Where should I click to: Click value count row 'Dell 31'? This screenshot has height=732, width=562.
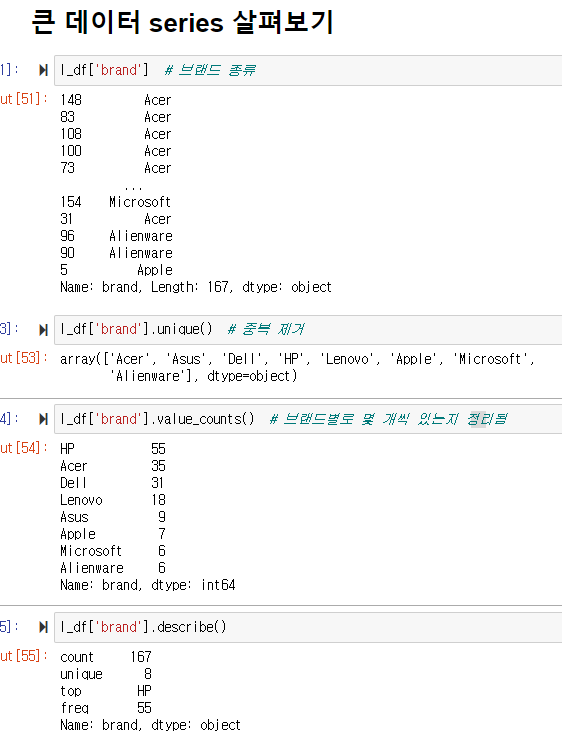[113, 483]
